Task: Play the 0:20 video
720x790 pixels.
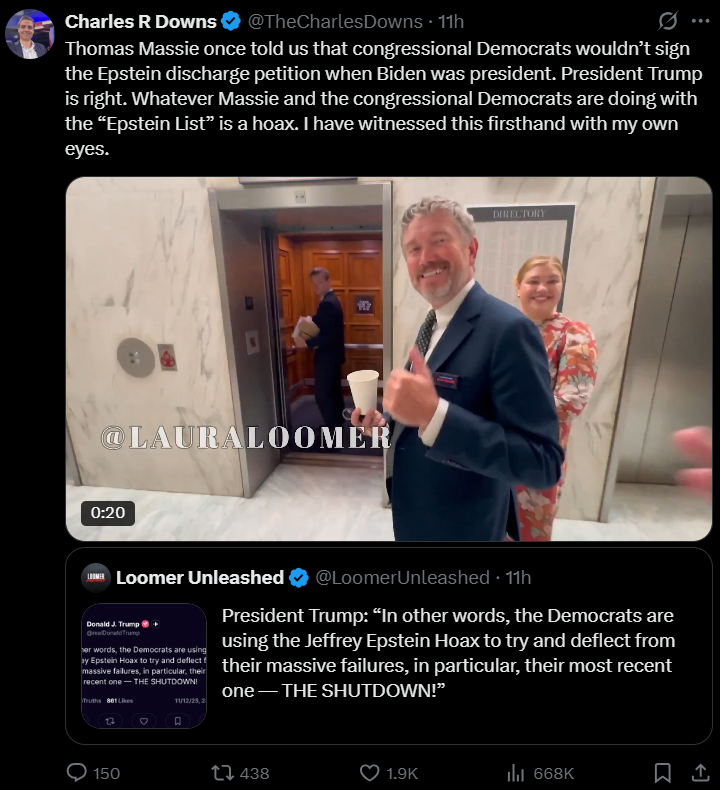Action: 388,359
